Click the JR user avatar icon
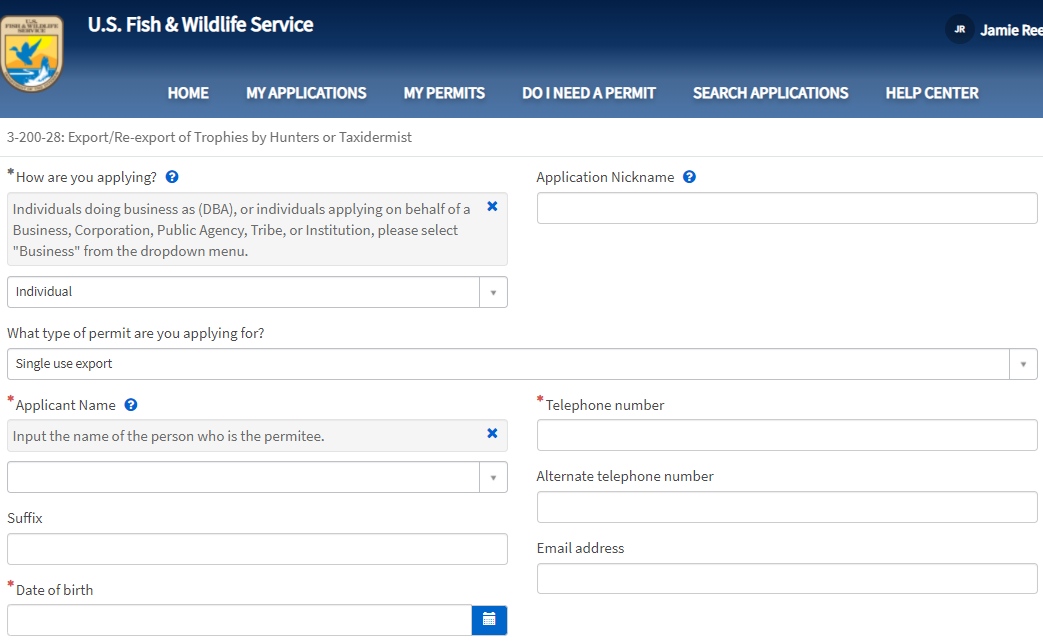This screenshot has height=642, width=1043. click(x=959, y=30)
